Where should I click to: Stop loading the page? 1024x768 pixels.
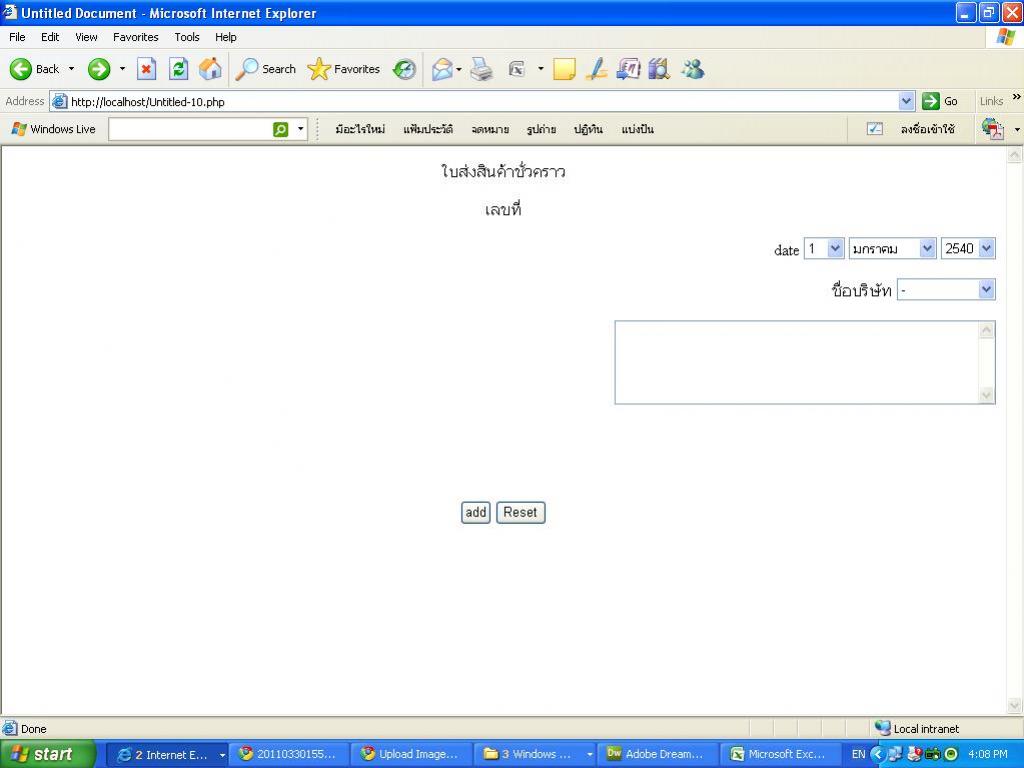(146, 69)
